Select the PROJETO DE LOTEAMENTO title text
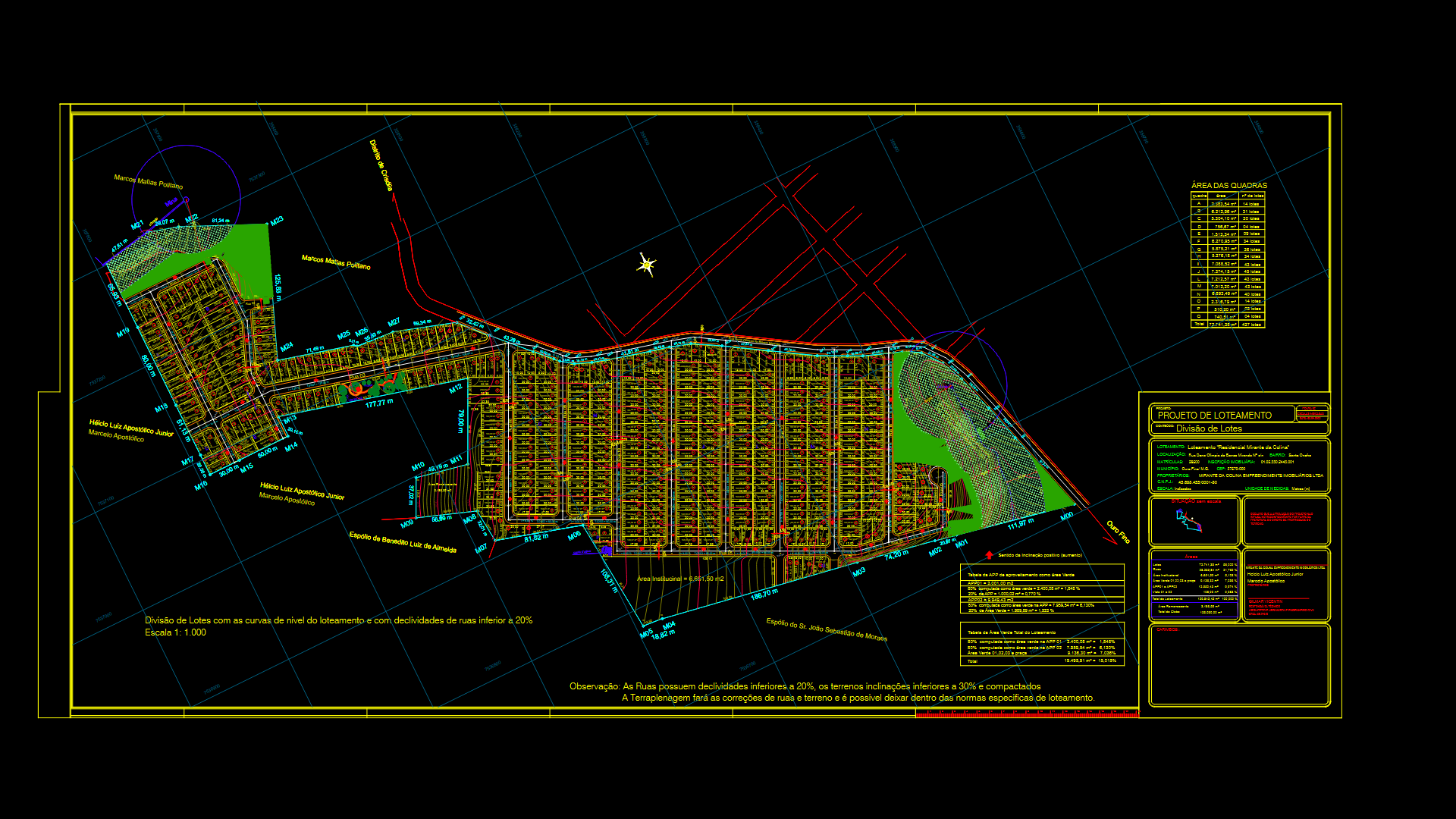1456x819 pixels. click(1214, 416)
